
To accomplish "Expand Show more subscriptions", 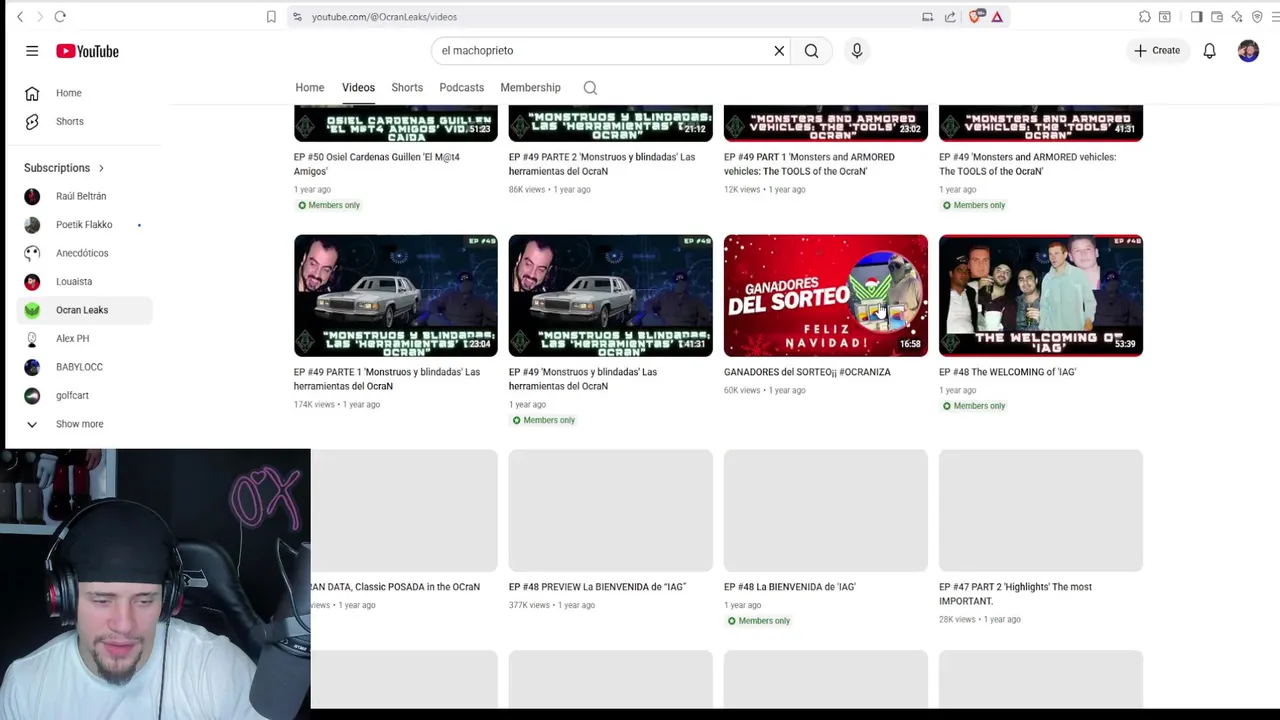I will coord(85,425).
